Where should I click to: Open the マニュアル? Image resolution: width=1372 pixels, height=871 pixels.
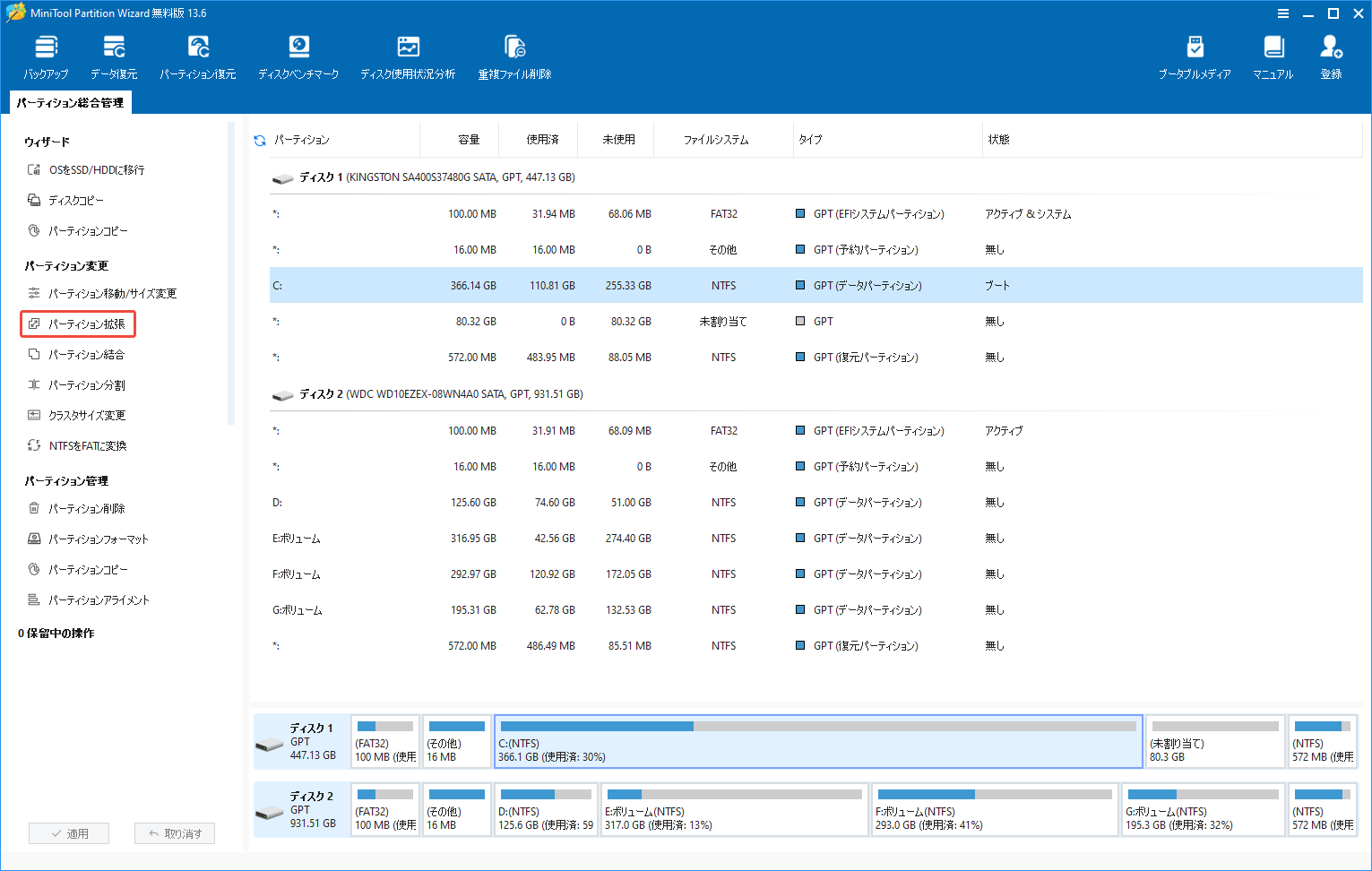click(1273, 56)
